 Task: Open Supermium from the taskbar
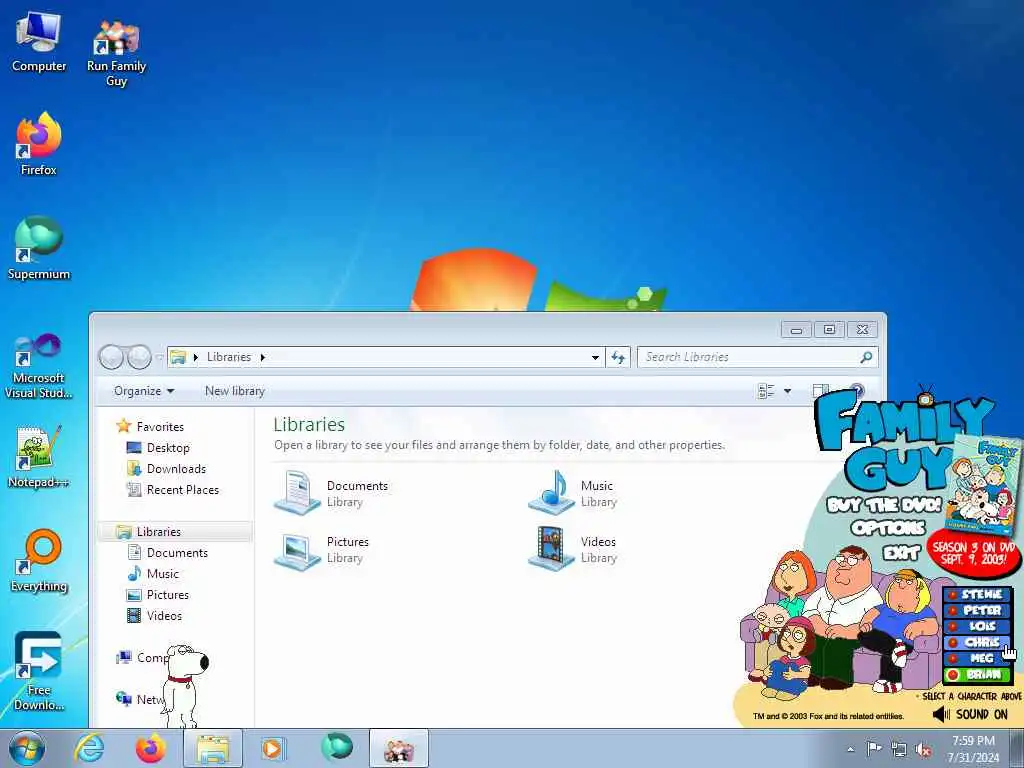(336, 747)
